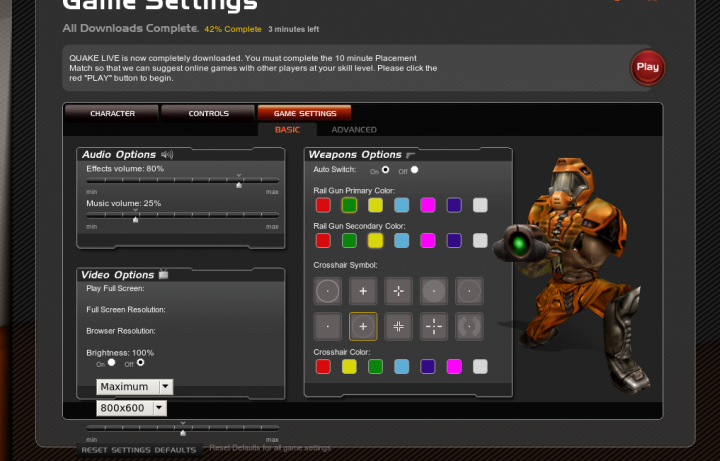The image size is (720, 461).
Task: Set Crosshair Color to light blue
Action: click(x=402, y=366)
